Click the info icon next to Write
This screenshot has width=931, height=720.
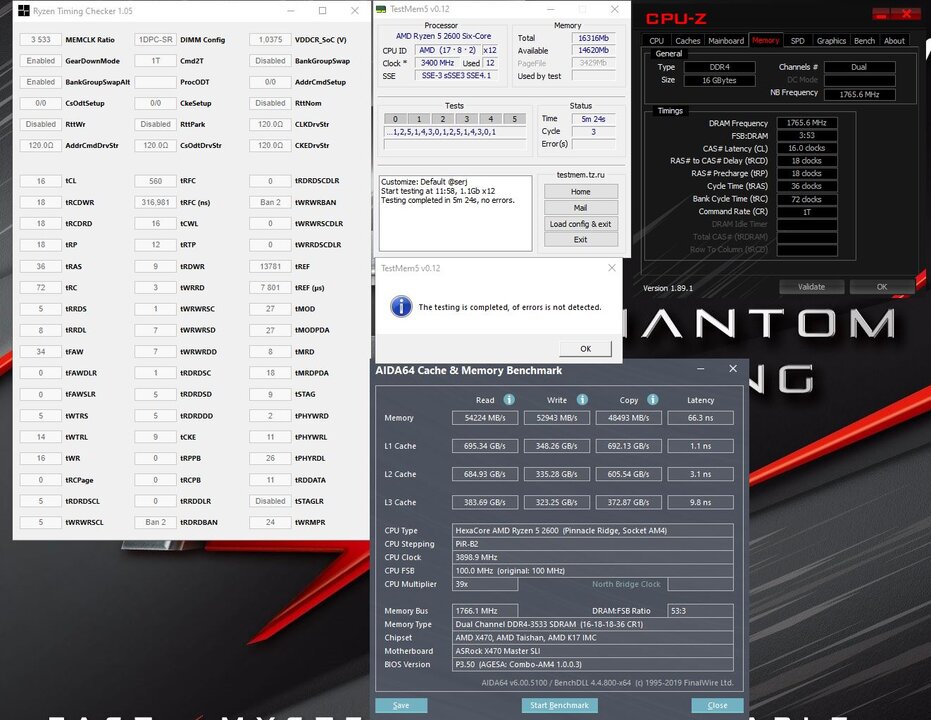(582, 399)
